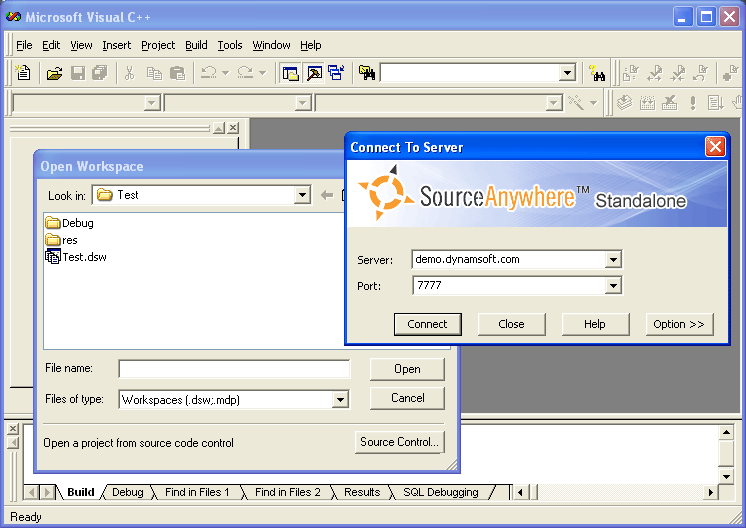
Task: Select the Test.dsw workspace file
Action: click(x=76, y=257)
